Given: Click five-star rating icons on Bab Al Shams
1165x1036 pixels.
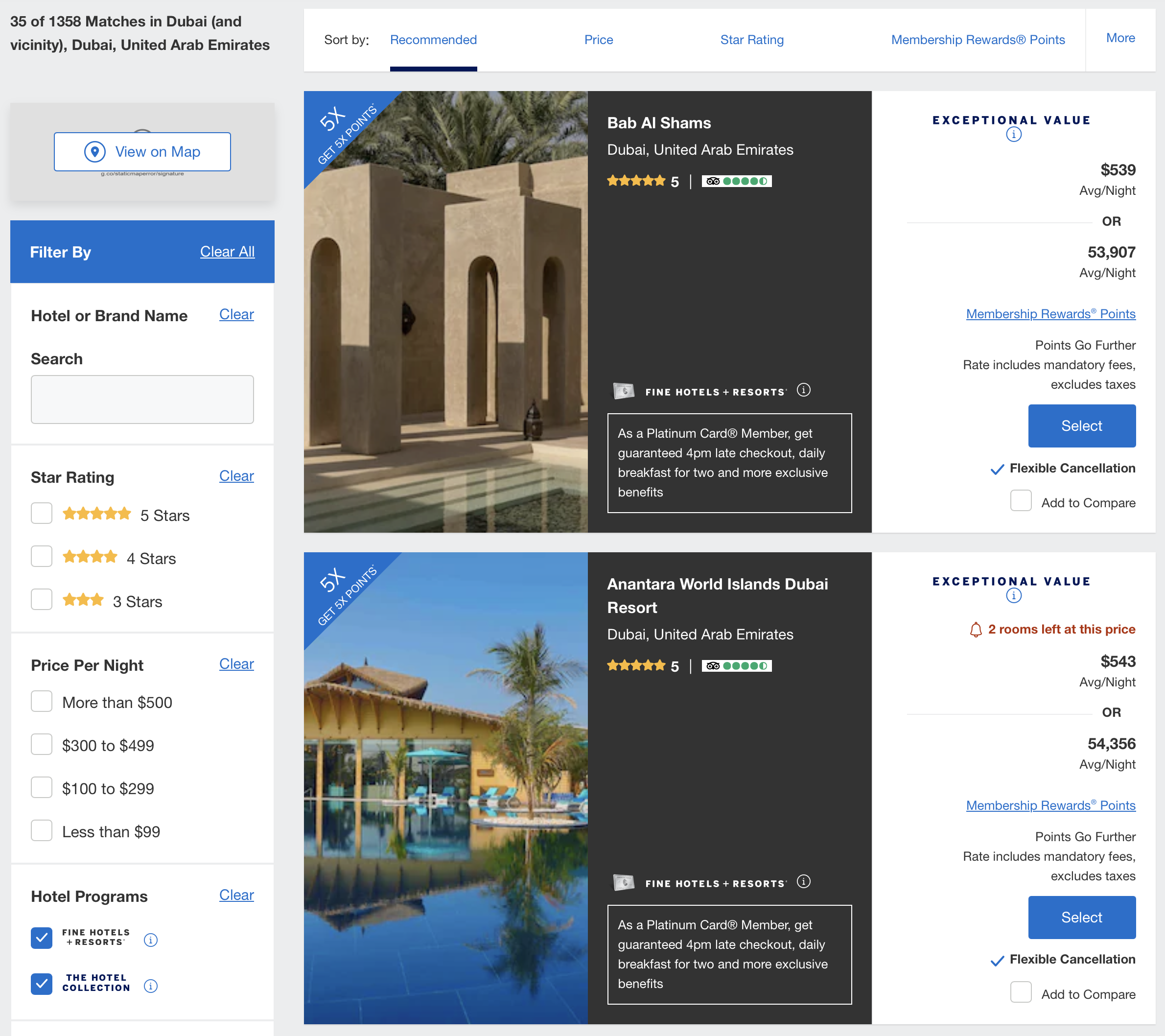Looking at the screenshot, I should tap(636, 181).
